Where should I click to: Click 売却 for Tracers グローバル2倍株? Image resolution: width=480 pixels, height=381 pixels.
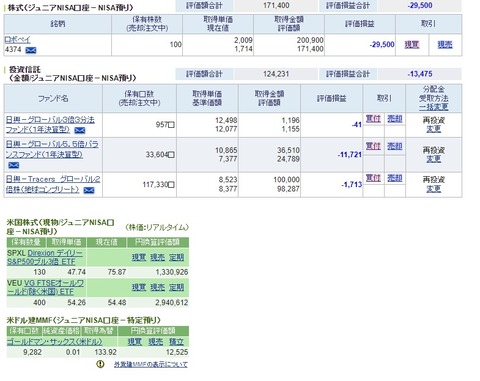coord(395,178)
